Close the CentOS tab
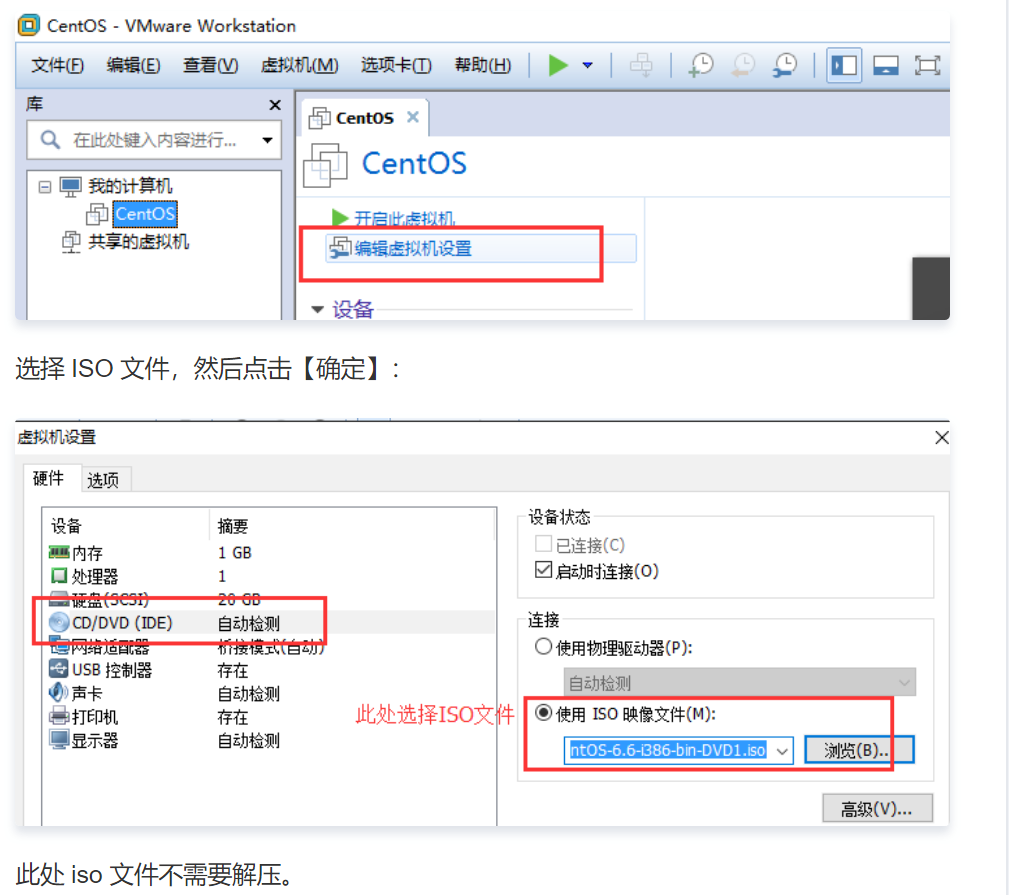The image size is (1009, 895). click(412, 117)
